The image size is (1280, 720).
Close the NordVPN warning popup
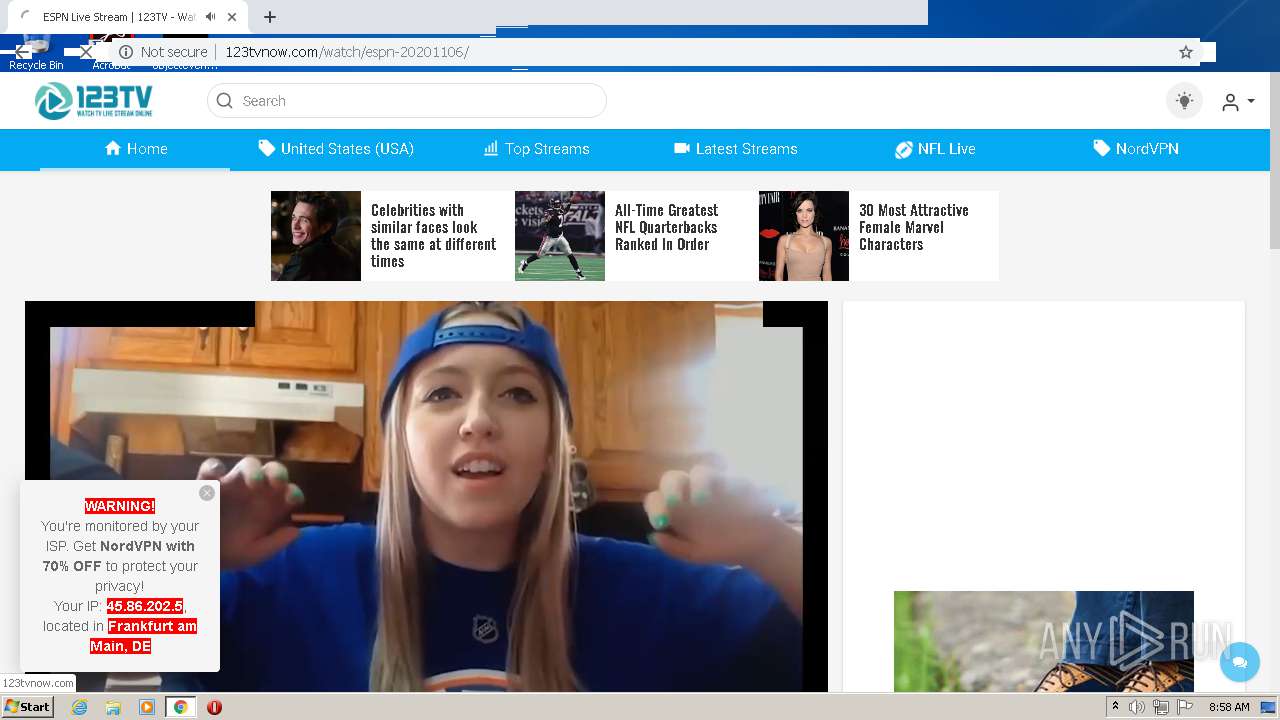[x=207, y=493]
